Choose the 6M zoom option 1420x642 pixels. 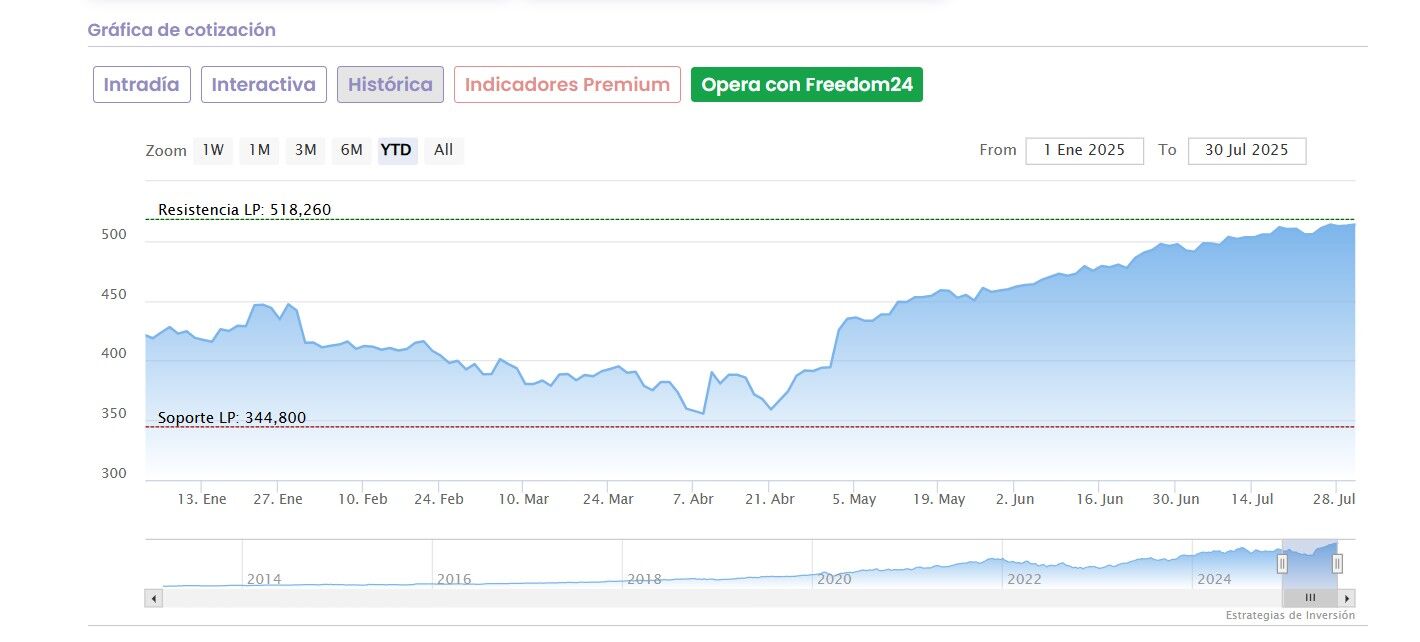[x=351, y=150]
